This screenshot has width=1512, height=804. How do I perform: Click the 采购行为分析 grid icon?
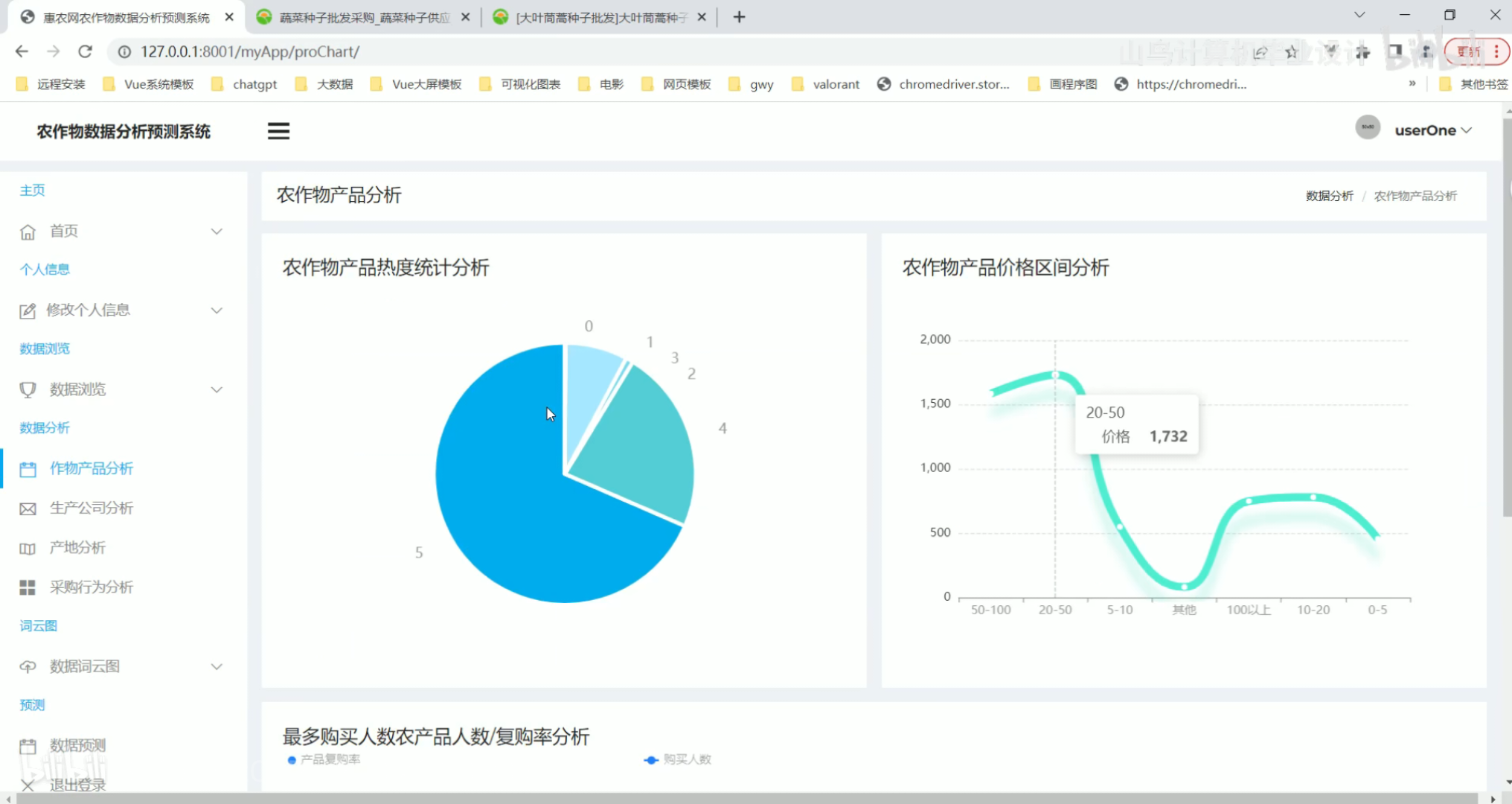(28, 588)
